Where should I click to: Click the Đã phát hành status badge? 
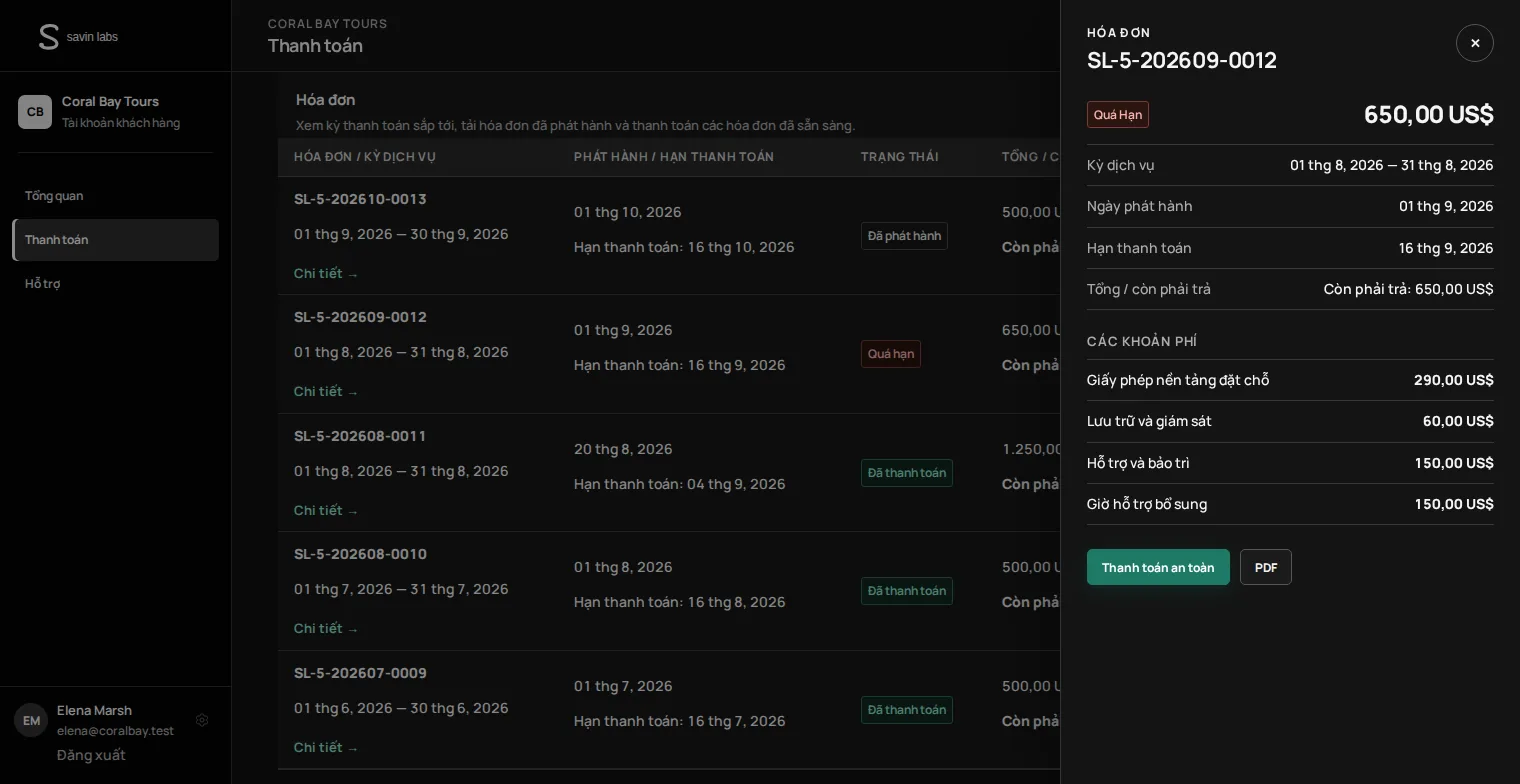point(904,236)
